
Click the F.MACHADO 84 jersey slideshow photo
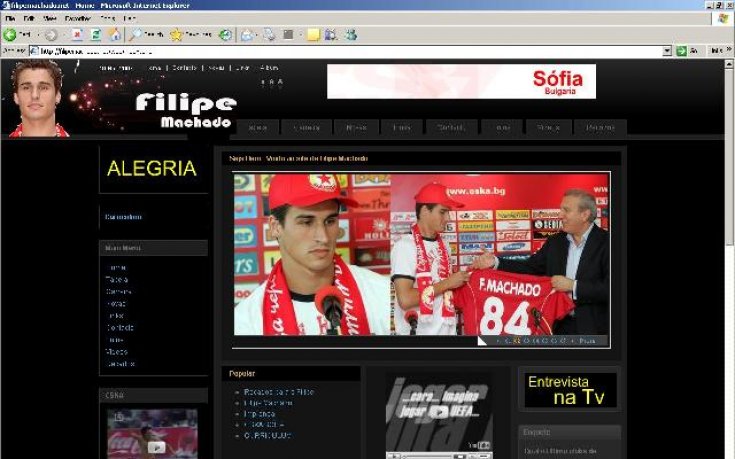point(500,254)
